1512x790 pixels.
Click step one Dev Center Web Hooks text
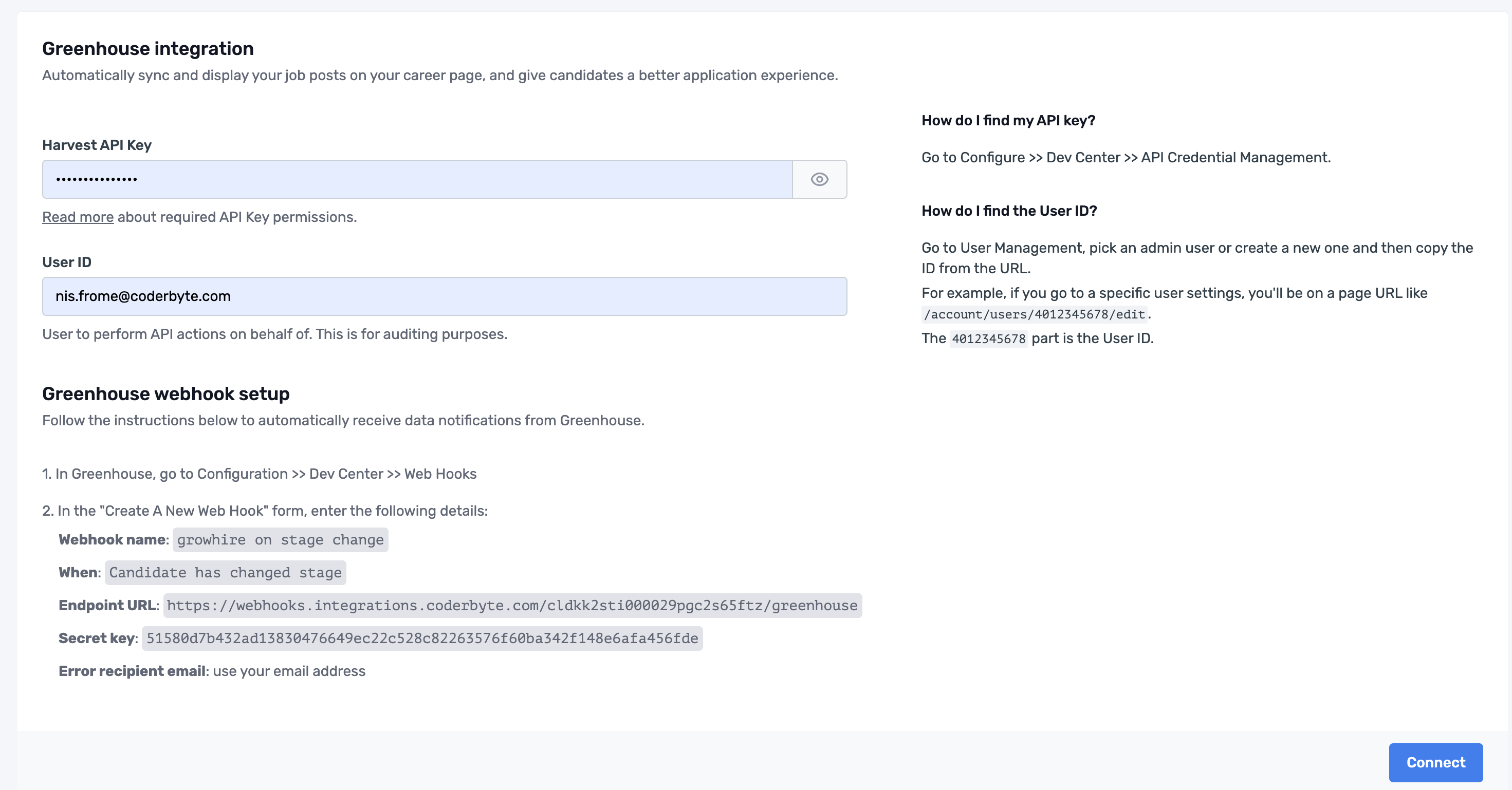click(259, 474)
